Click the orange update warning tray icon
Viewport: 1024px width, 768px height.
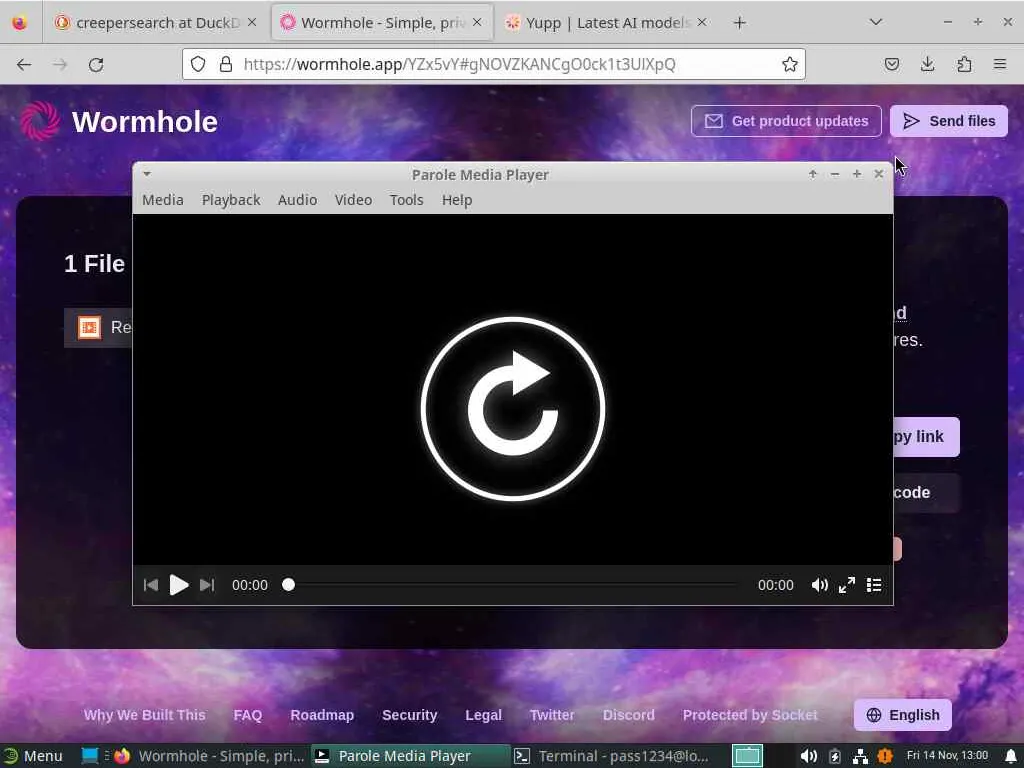coord(885,756)
